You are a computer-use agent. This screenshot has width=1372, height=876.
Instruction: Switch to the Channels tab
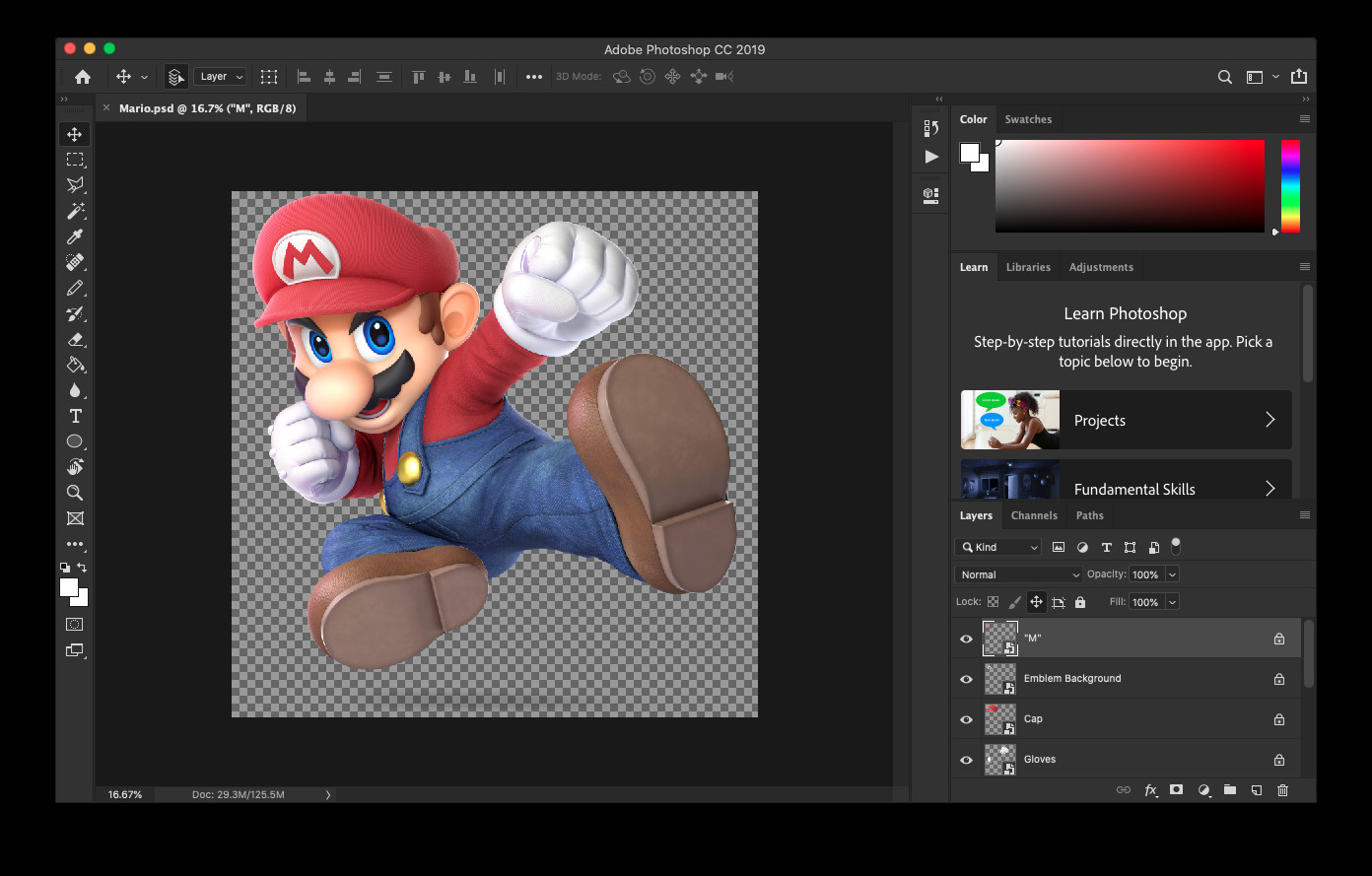(1034, 514)
